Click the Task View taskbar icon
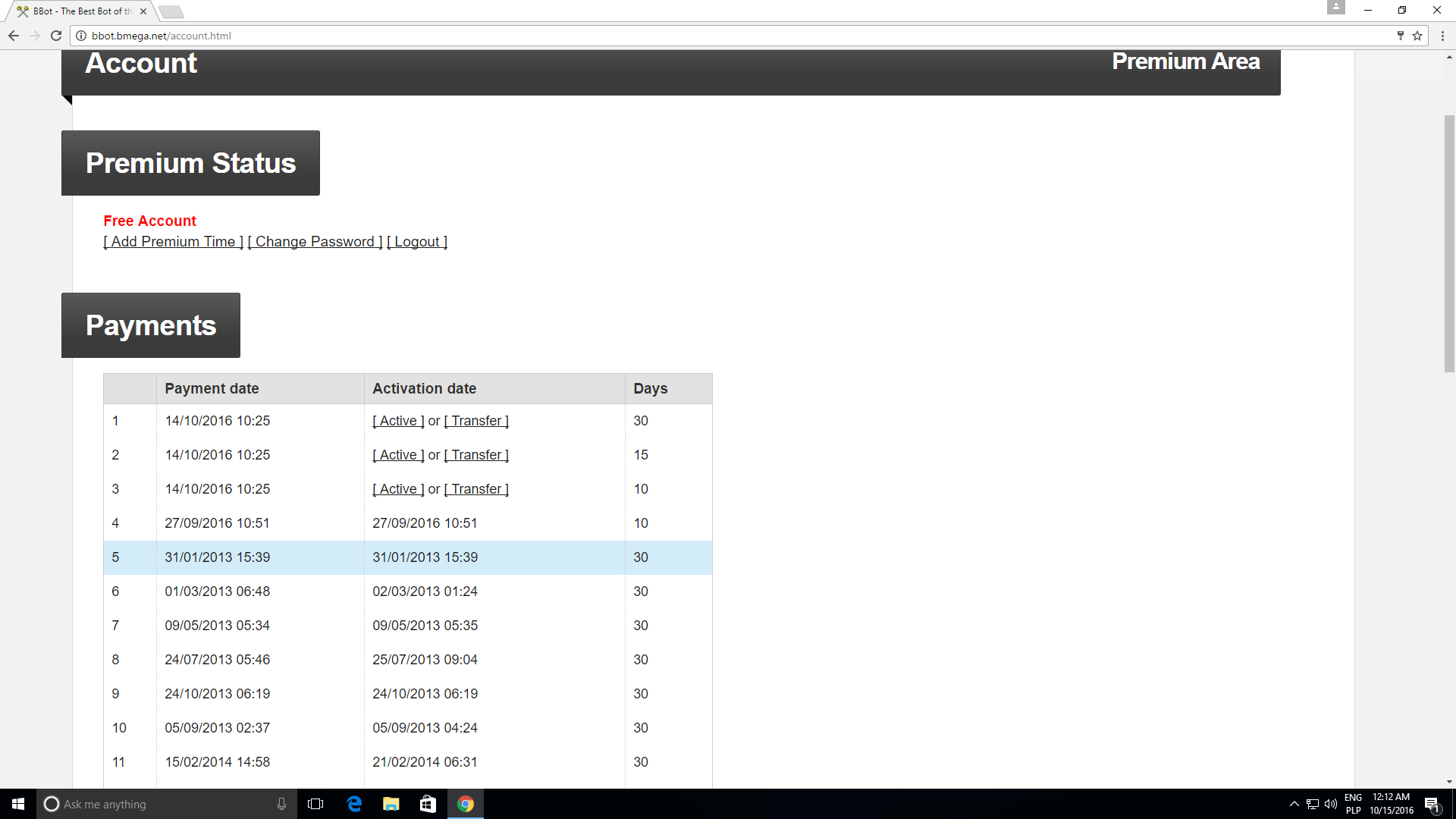The width and height of the screenshot is (1456, 819). pyautogui.click(x=315, y=804)
